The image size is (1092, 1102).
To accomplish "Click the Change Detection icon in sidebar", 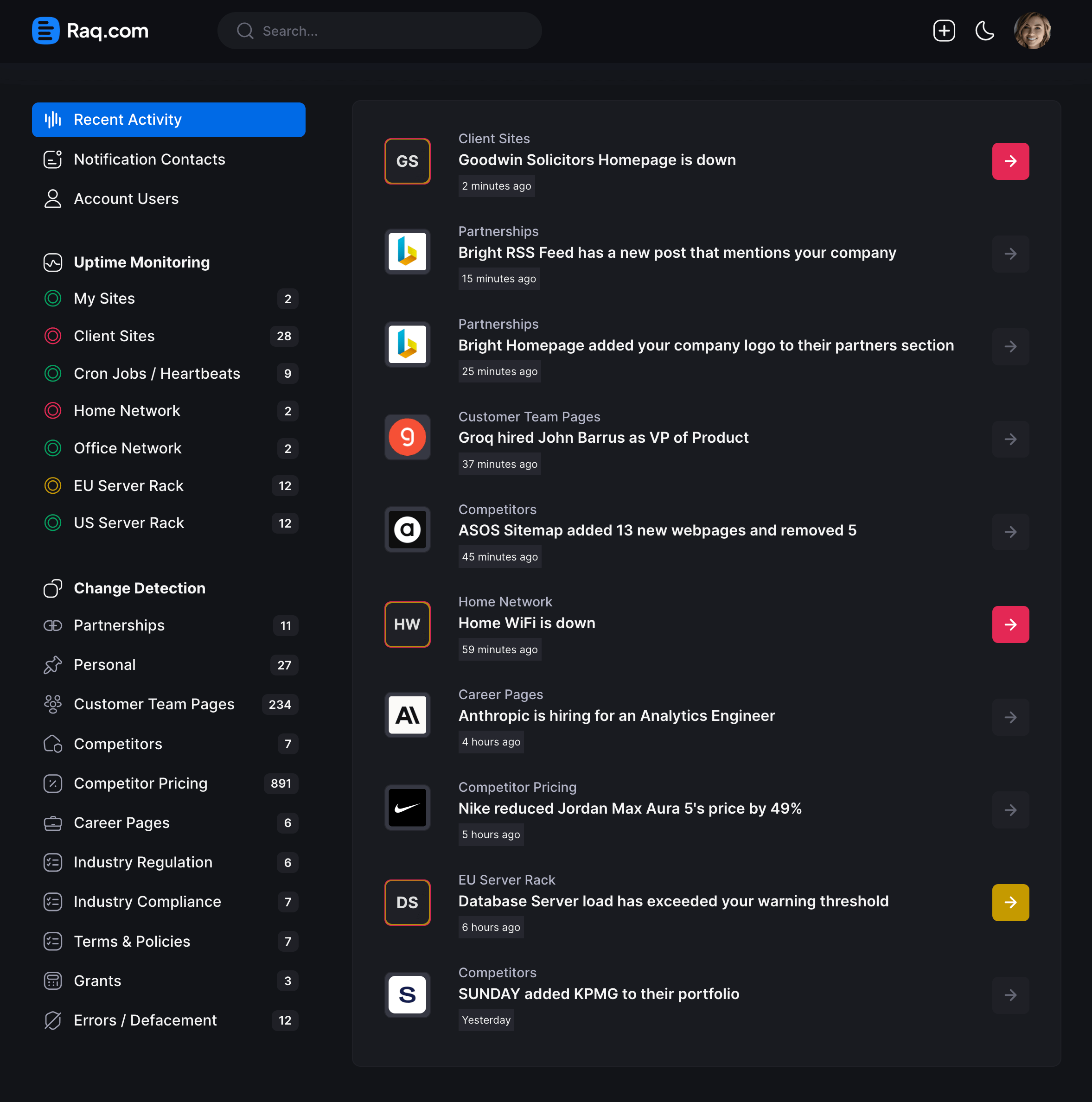I will click(52, 588).
